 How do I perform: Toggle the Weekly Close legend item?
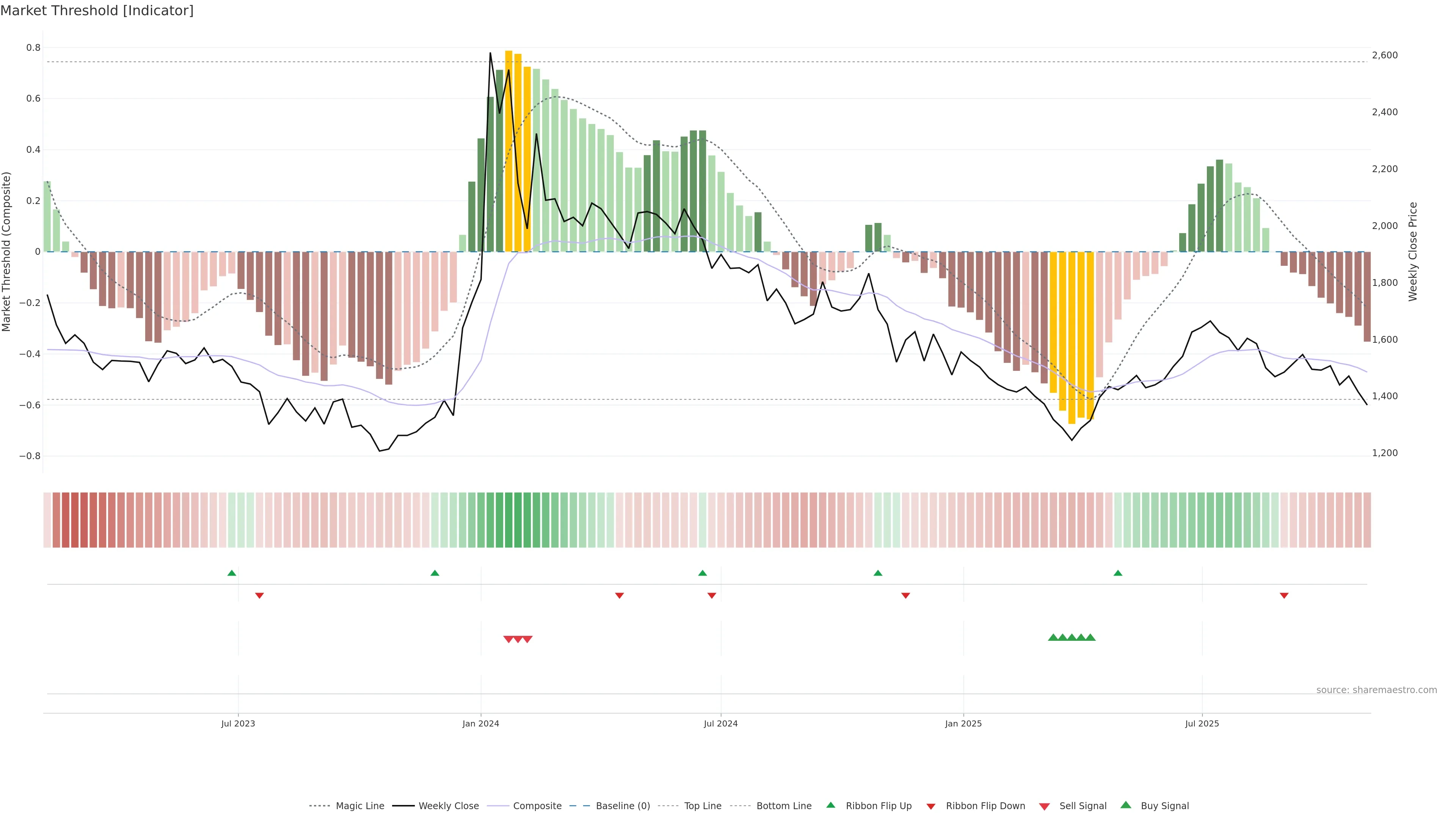(448, 805)
